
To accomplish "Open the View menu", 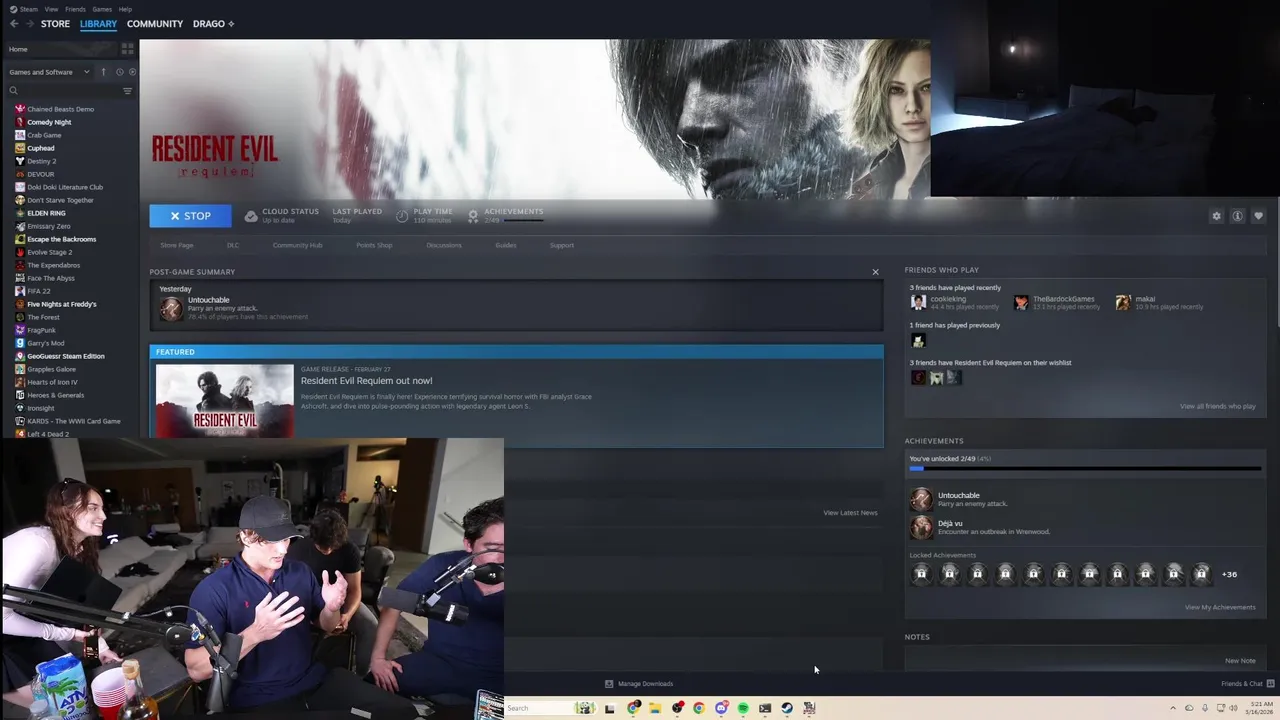I will [51, 9].
